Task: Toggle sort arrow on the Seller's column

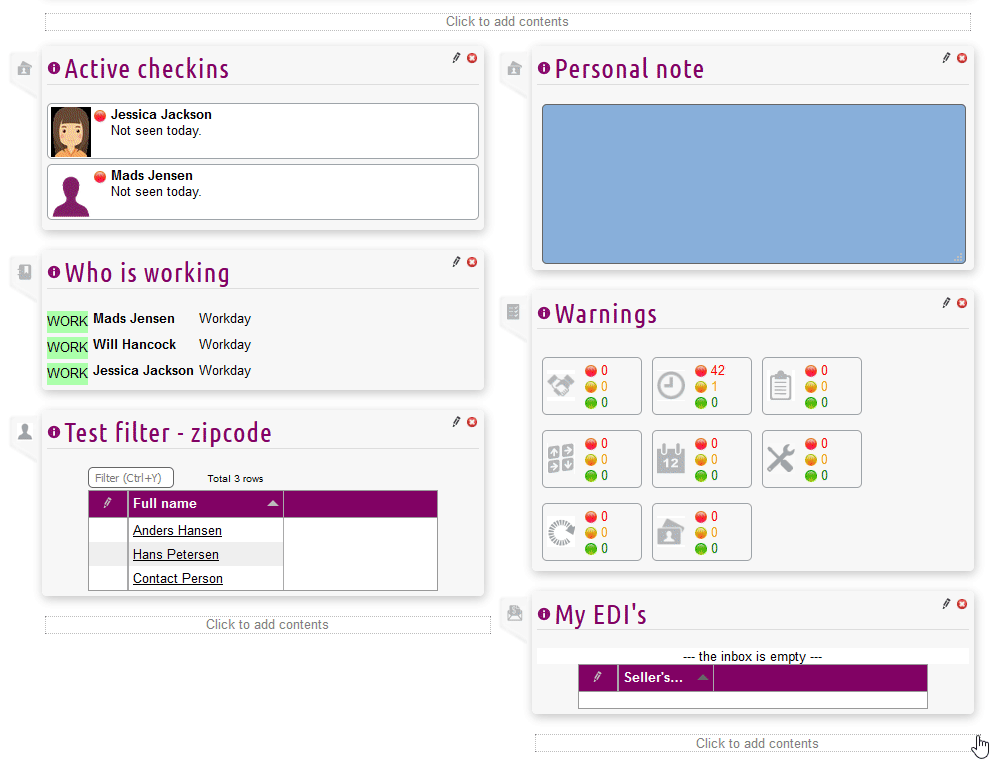Action: click(703, 678)
